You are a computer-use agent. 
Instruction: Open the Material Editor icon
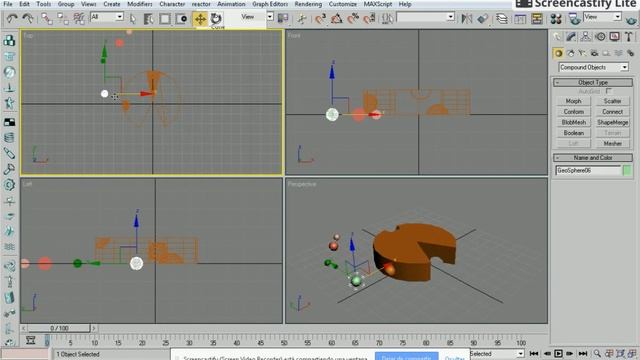(556, 19)
